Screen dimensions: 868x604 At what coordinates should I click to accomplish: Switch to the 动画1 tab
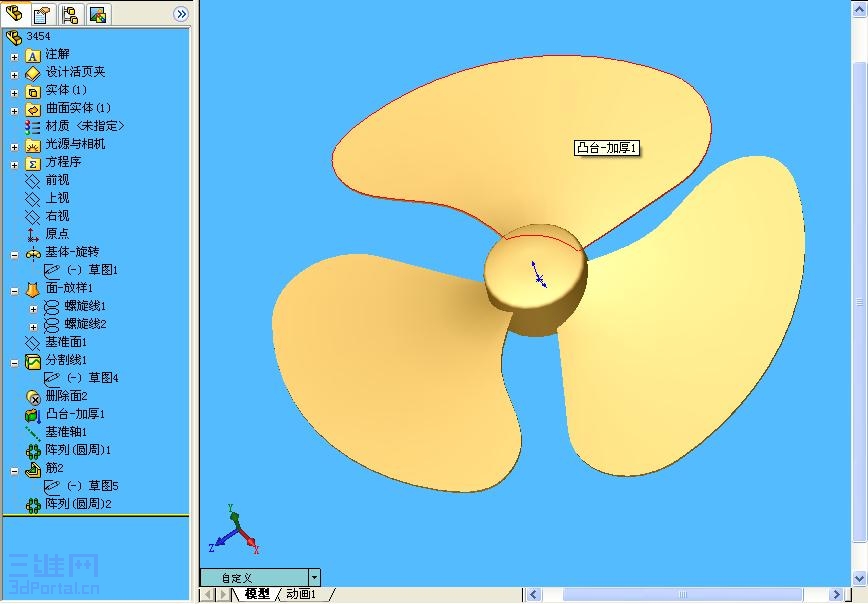[x=302, y=595]
